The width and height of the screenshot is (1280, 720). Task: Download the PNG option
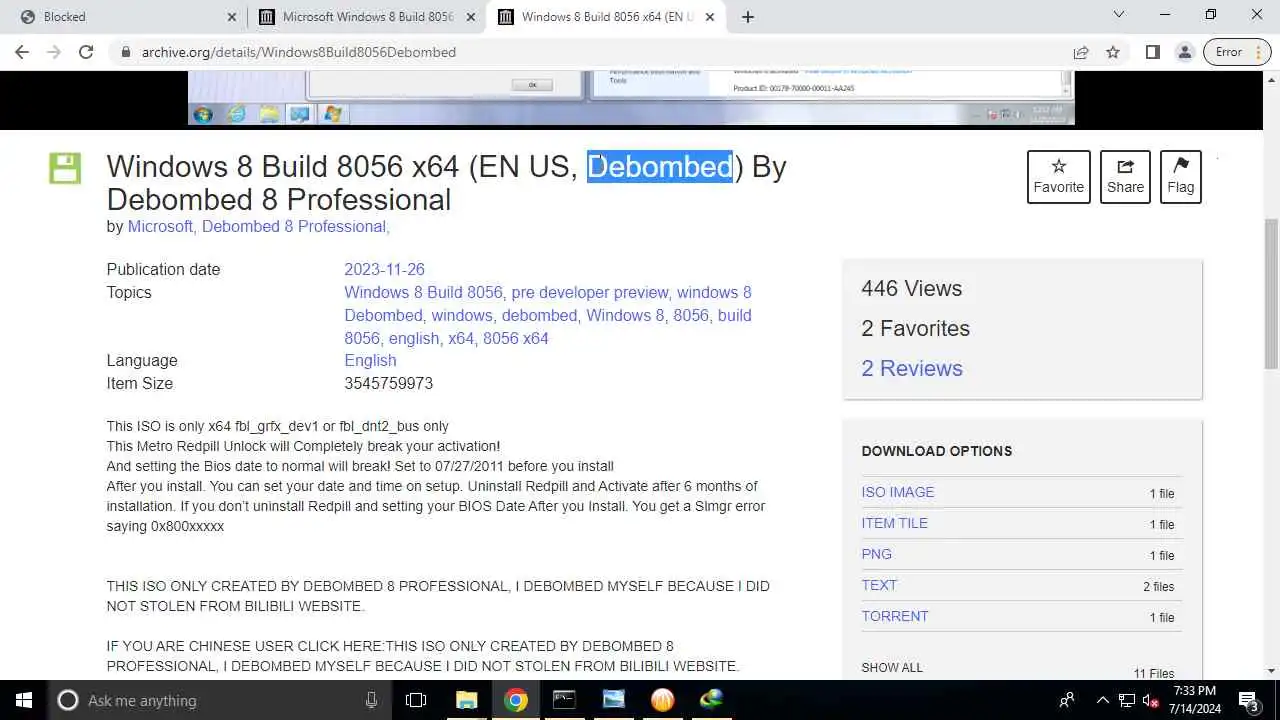click(x=876, y=555)
